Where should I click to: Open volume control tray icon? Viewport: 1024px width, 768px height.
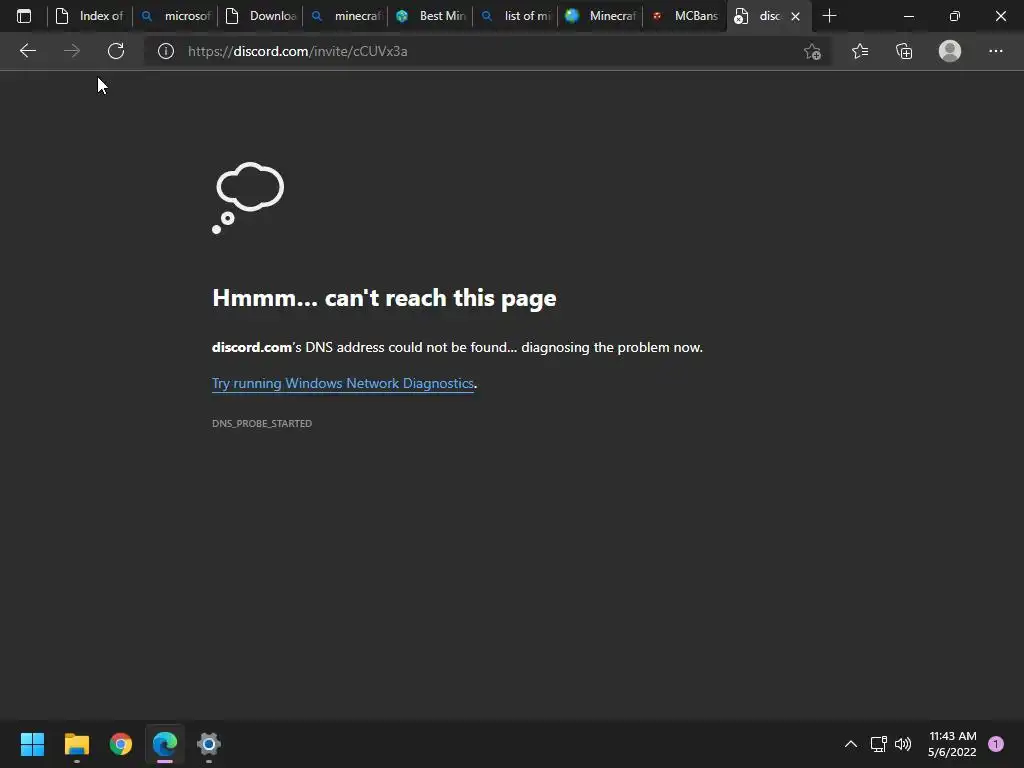(903, 744)
